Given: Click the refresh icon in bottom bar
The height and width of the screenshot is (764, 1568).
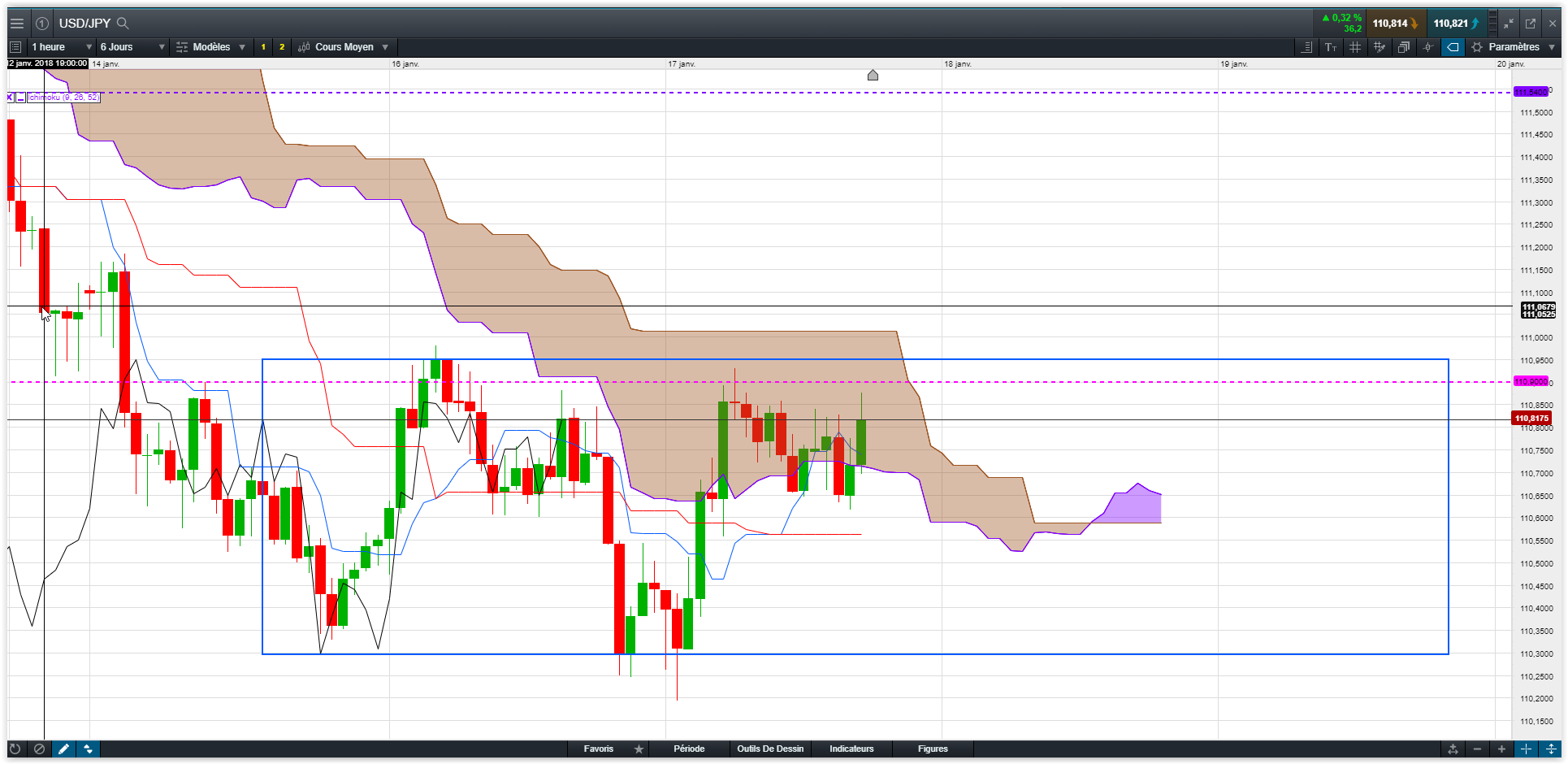Looking at the screenshot, I should point(15,749).
